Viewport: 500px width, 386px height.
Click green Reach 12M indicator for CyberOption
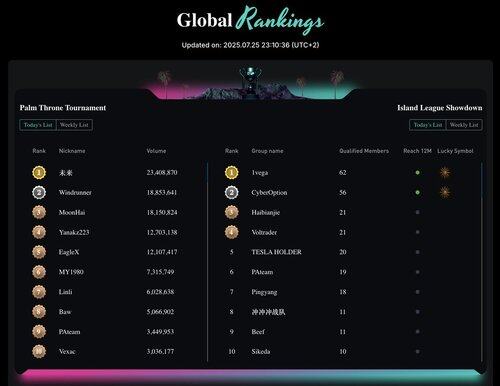[417, 192]
